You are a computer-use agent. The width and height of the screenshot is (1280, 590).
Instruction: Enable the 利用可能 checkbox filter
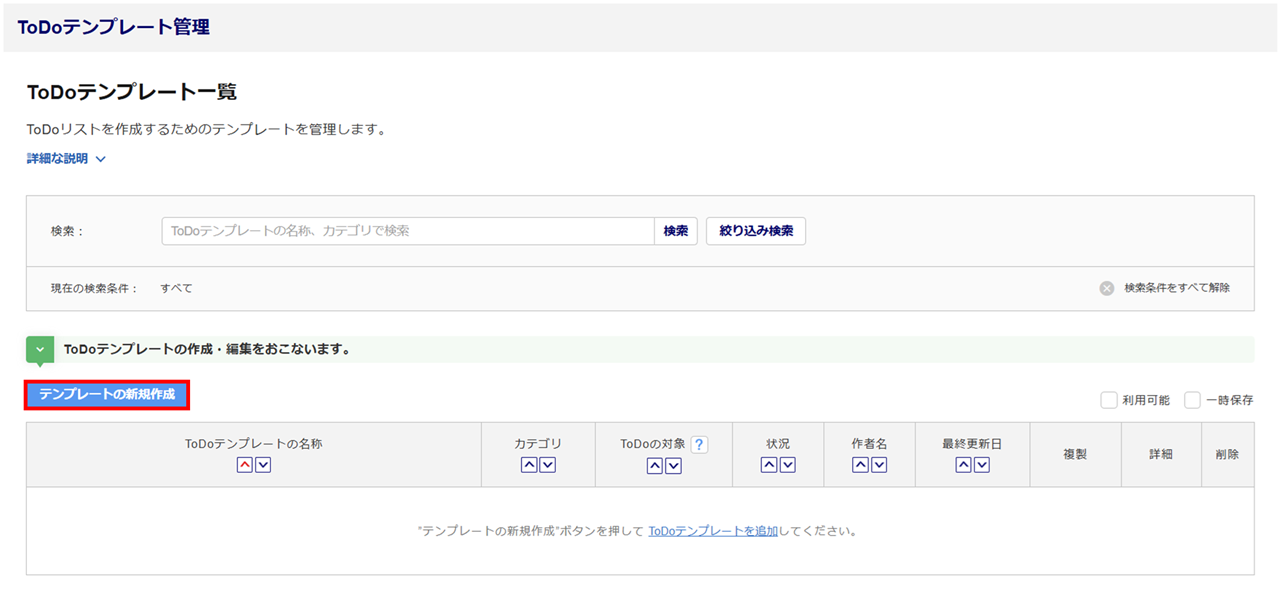[x=1109, y=400]
